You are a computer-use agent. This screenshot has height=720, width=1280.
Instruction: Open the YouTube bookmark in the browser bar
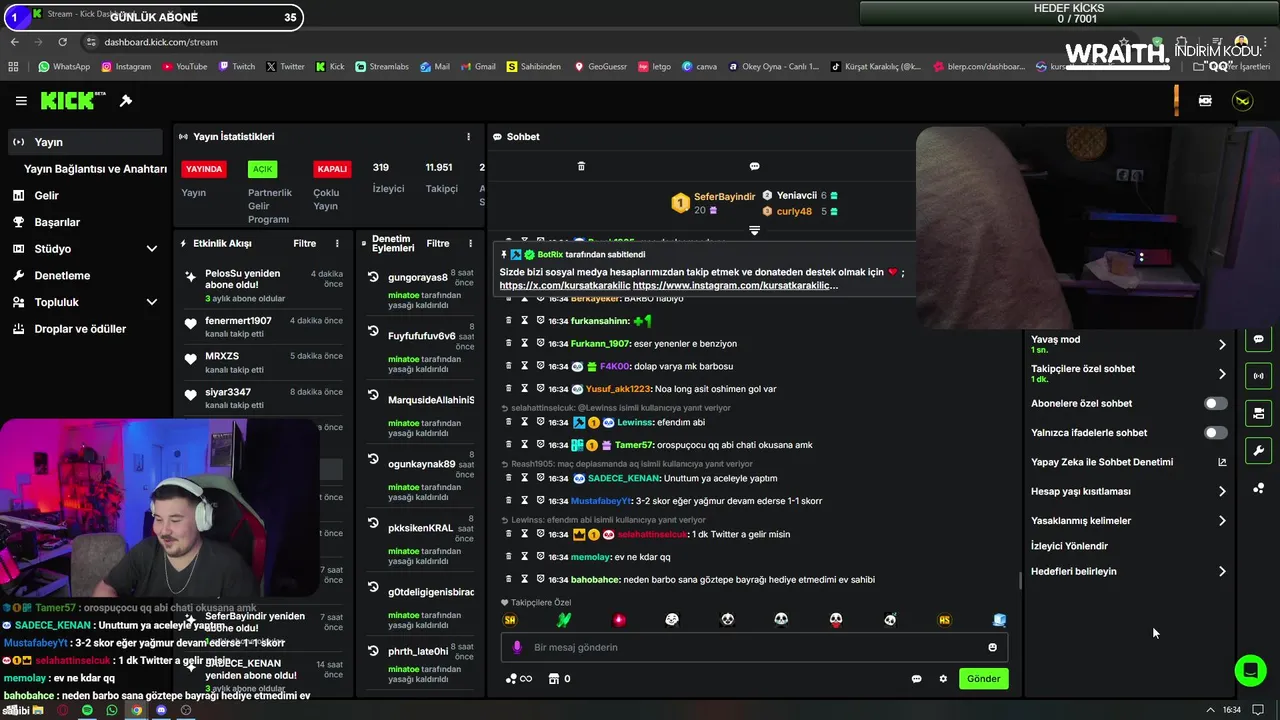click(184, 67)
